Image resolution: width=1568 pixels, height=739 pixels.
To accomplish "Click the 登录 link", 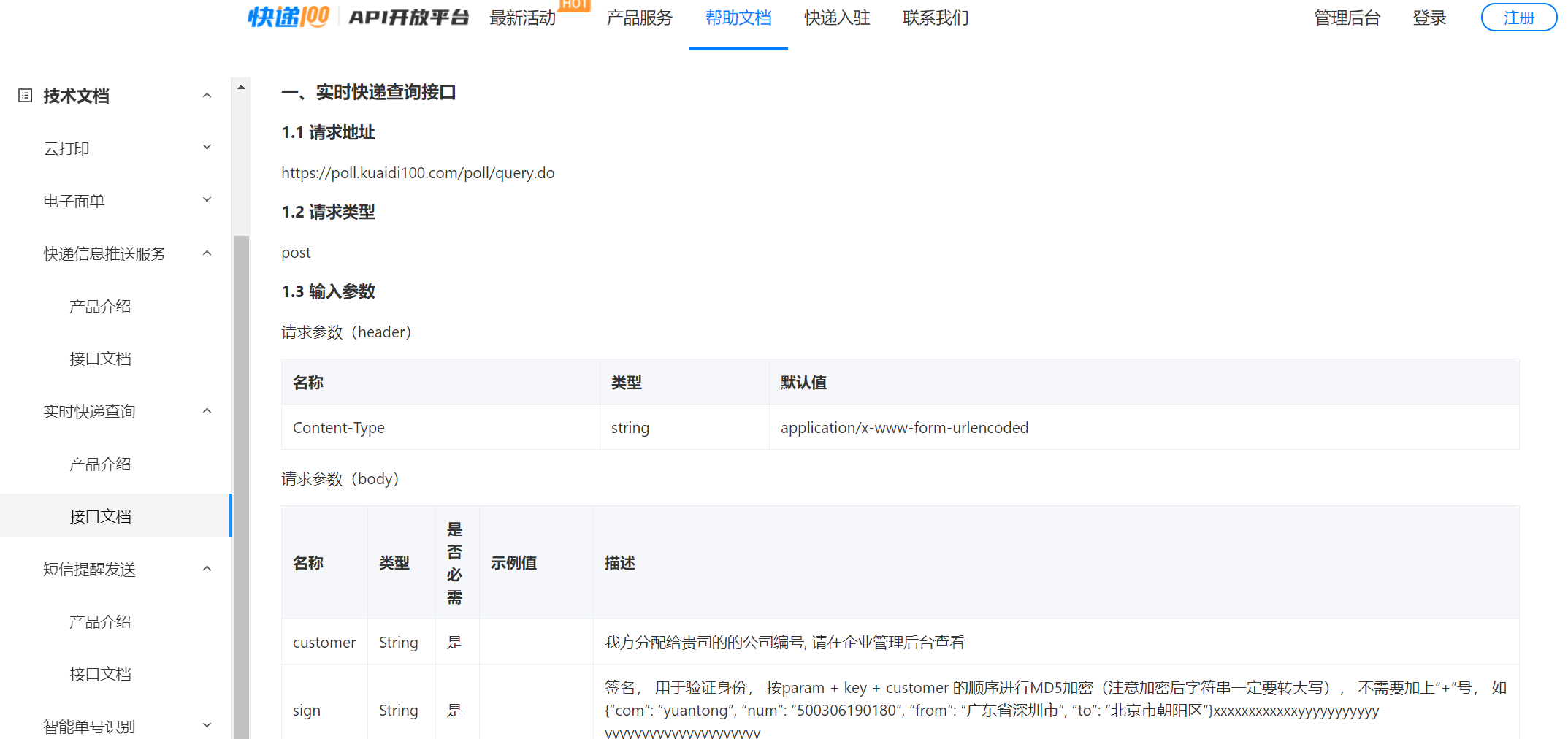I will (1429, 18).
